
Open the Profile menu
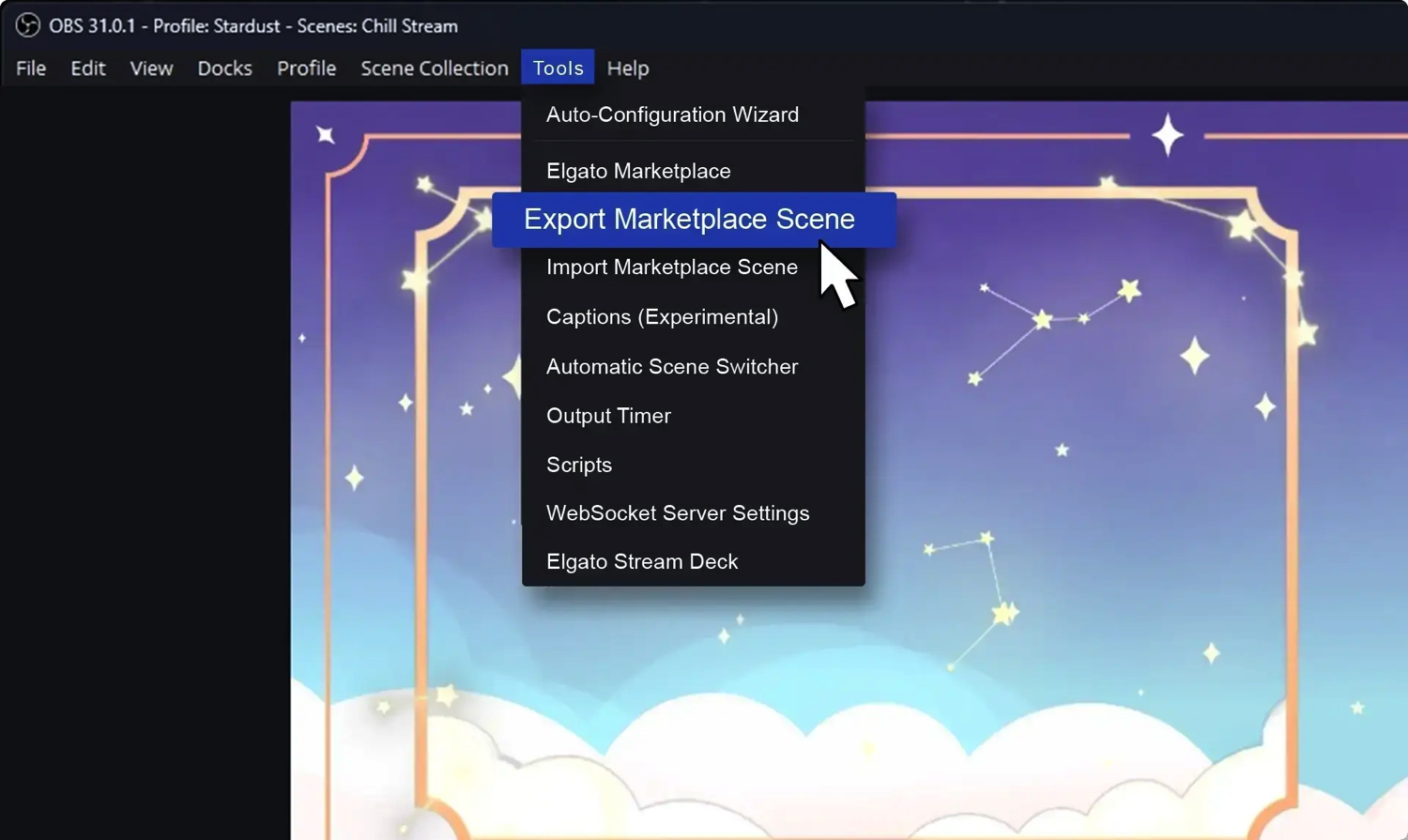(306, 68)
